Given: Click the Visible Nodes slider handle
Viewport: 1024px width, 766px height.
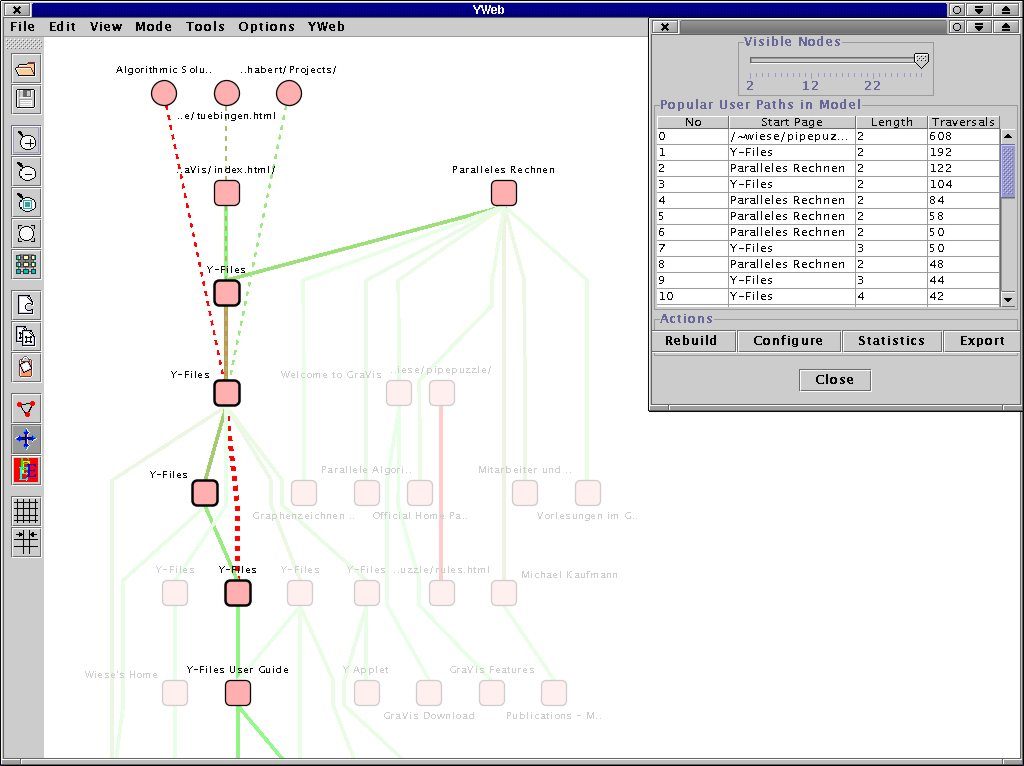Looking at the screenshot, I should 921,60.
